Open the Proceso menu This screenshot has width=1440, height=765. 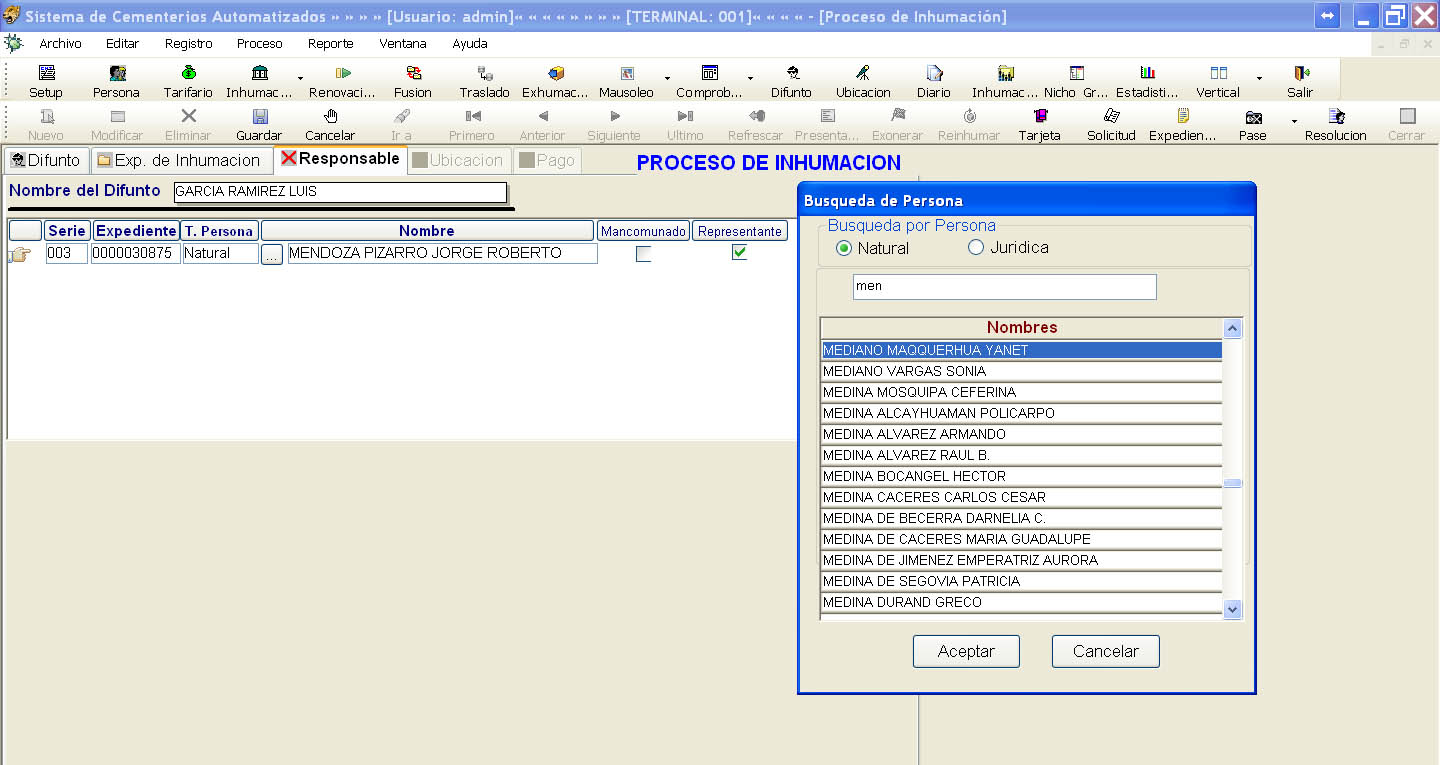coord(259,44)
